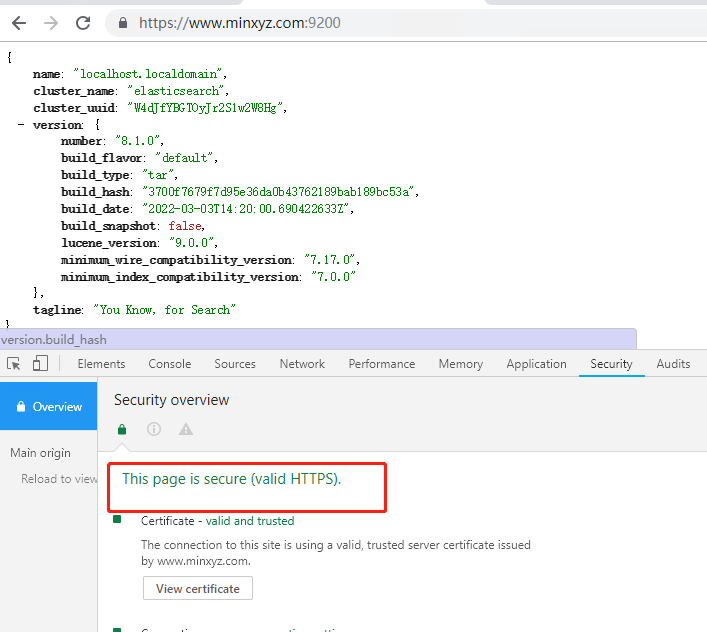Toggle the device toolbar icon in DevTools
This screenshot has width=707, height=632.
point(40,363)
